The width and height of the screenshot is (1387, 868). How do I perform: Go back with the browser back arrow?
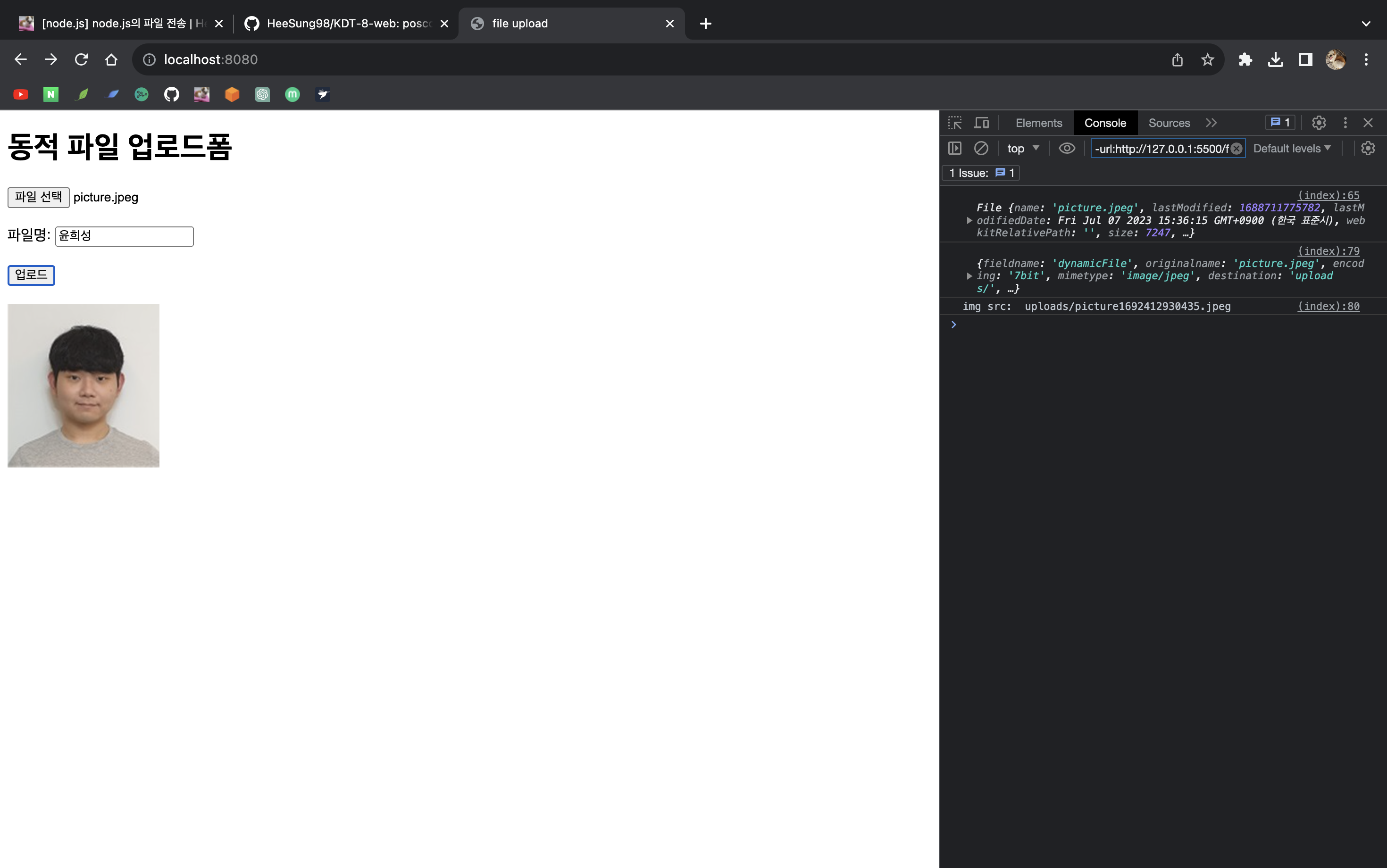(x=21, y=60)
